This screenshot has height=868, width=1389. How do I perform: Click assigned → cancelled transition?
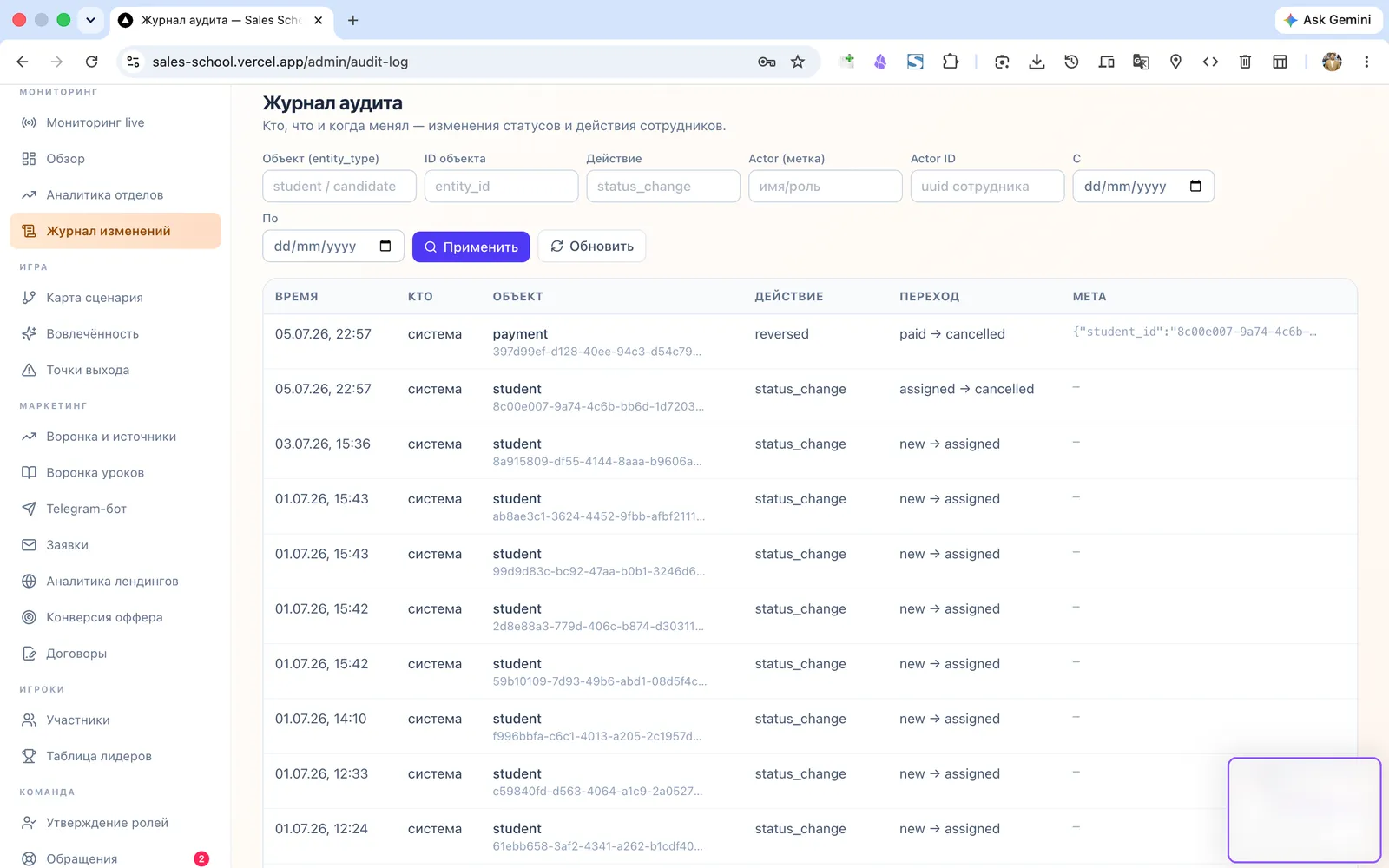click(967, 389)
